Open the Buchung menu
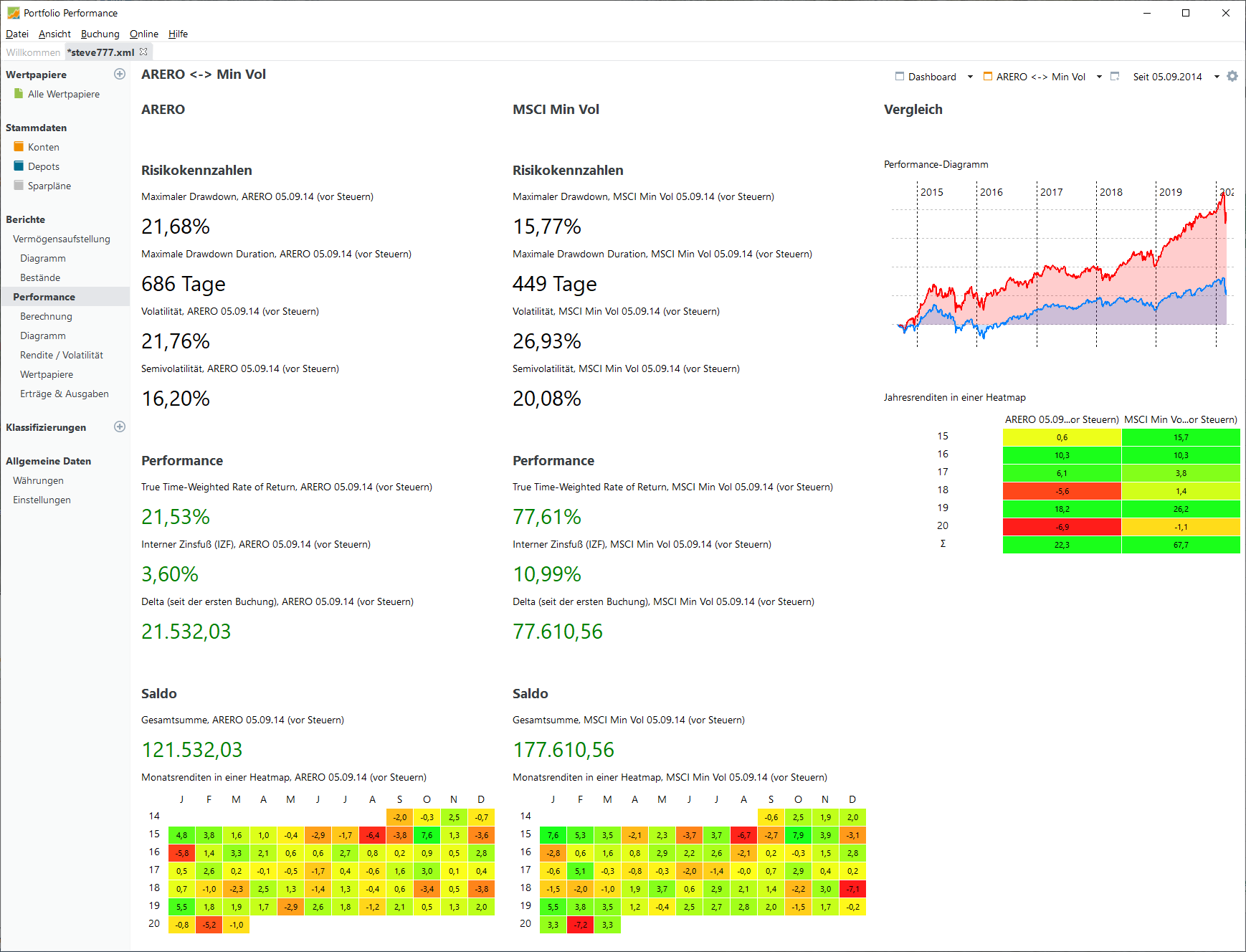This screenshot has height=952, width=1246. pos(100,34)
